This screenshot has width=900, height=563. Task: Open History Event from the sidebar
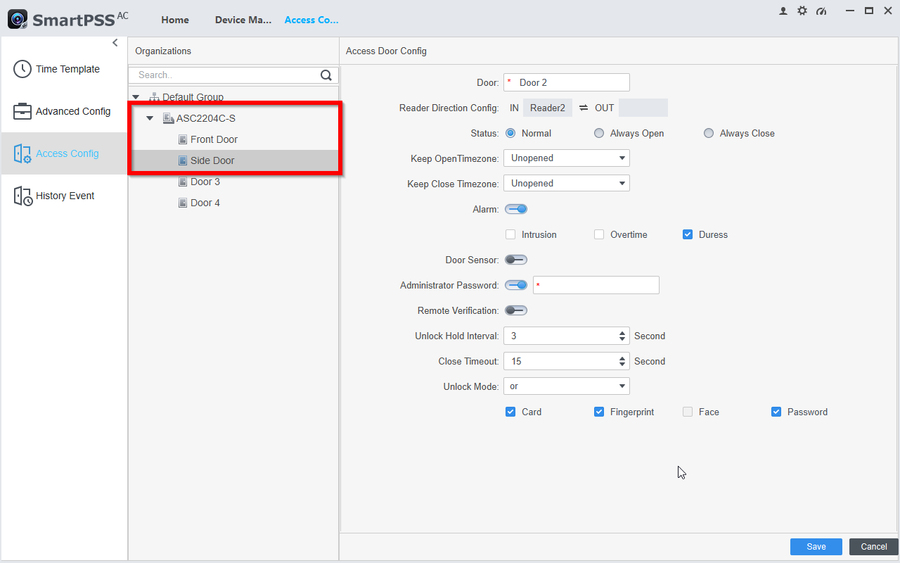64,196
